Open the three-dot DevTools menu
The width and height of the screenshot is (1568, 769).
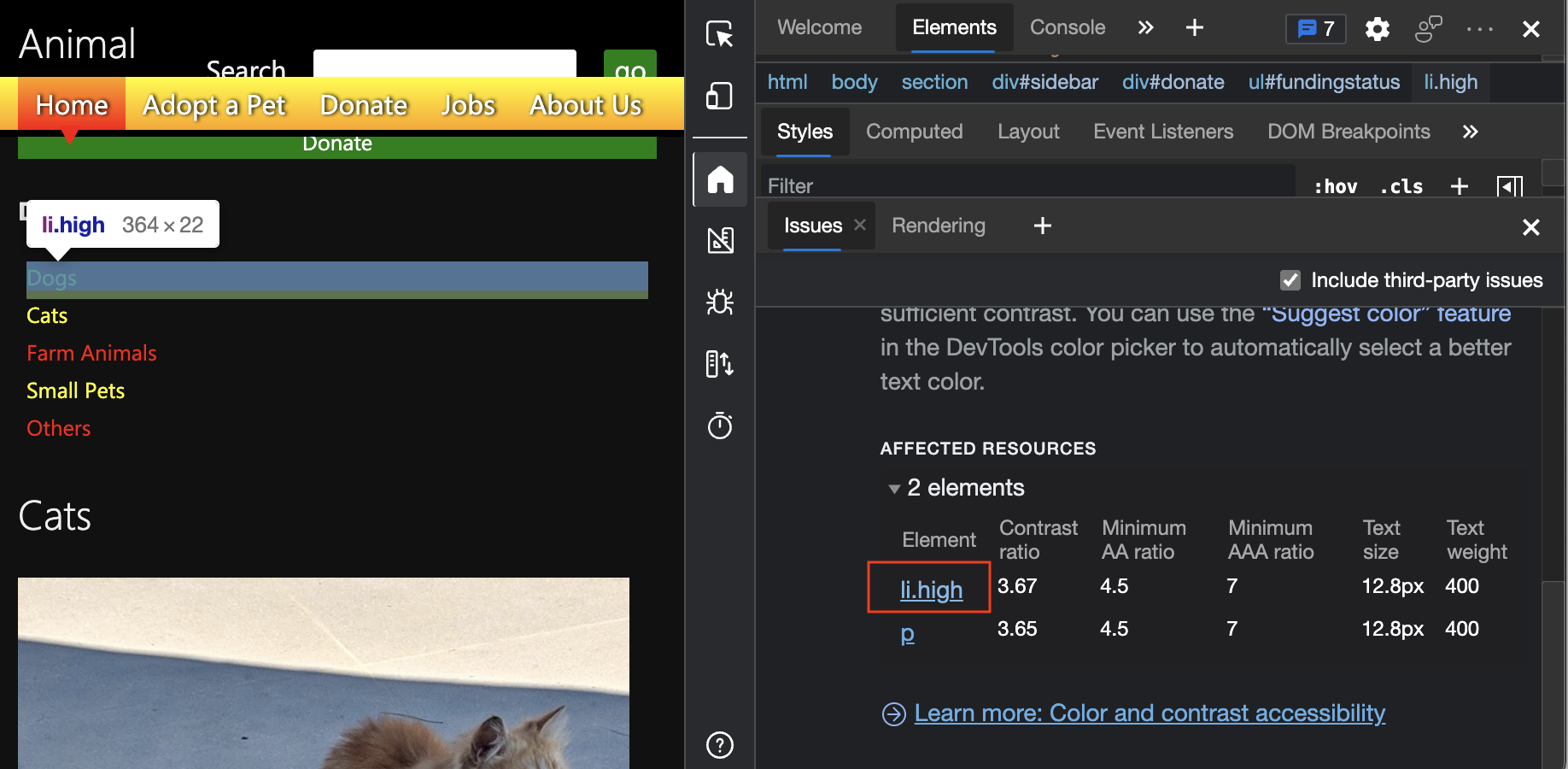[1479, 29]
